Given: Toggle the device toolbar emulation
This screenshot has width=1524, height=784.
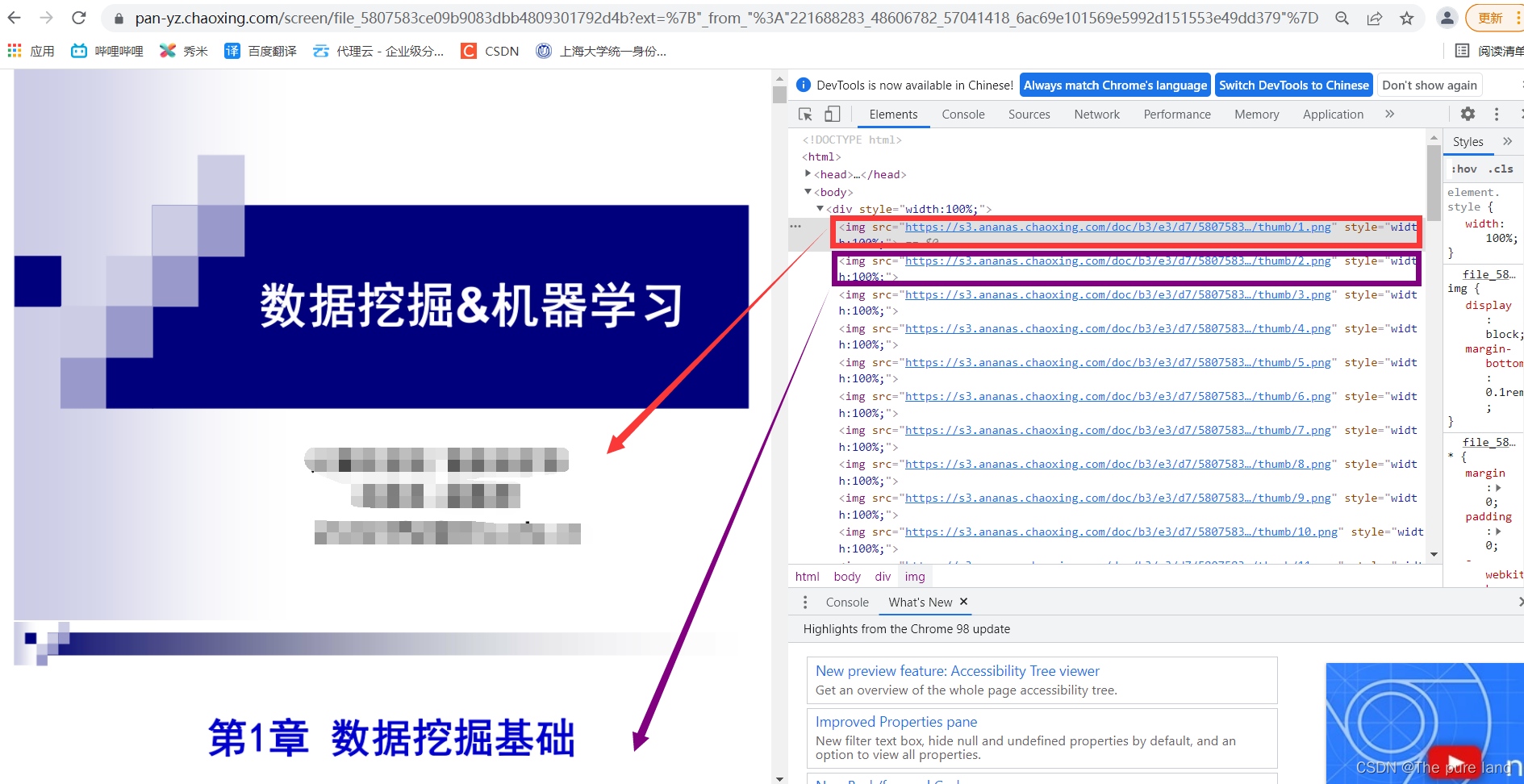Looking at the screenshot, I should point(832,115).
